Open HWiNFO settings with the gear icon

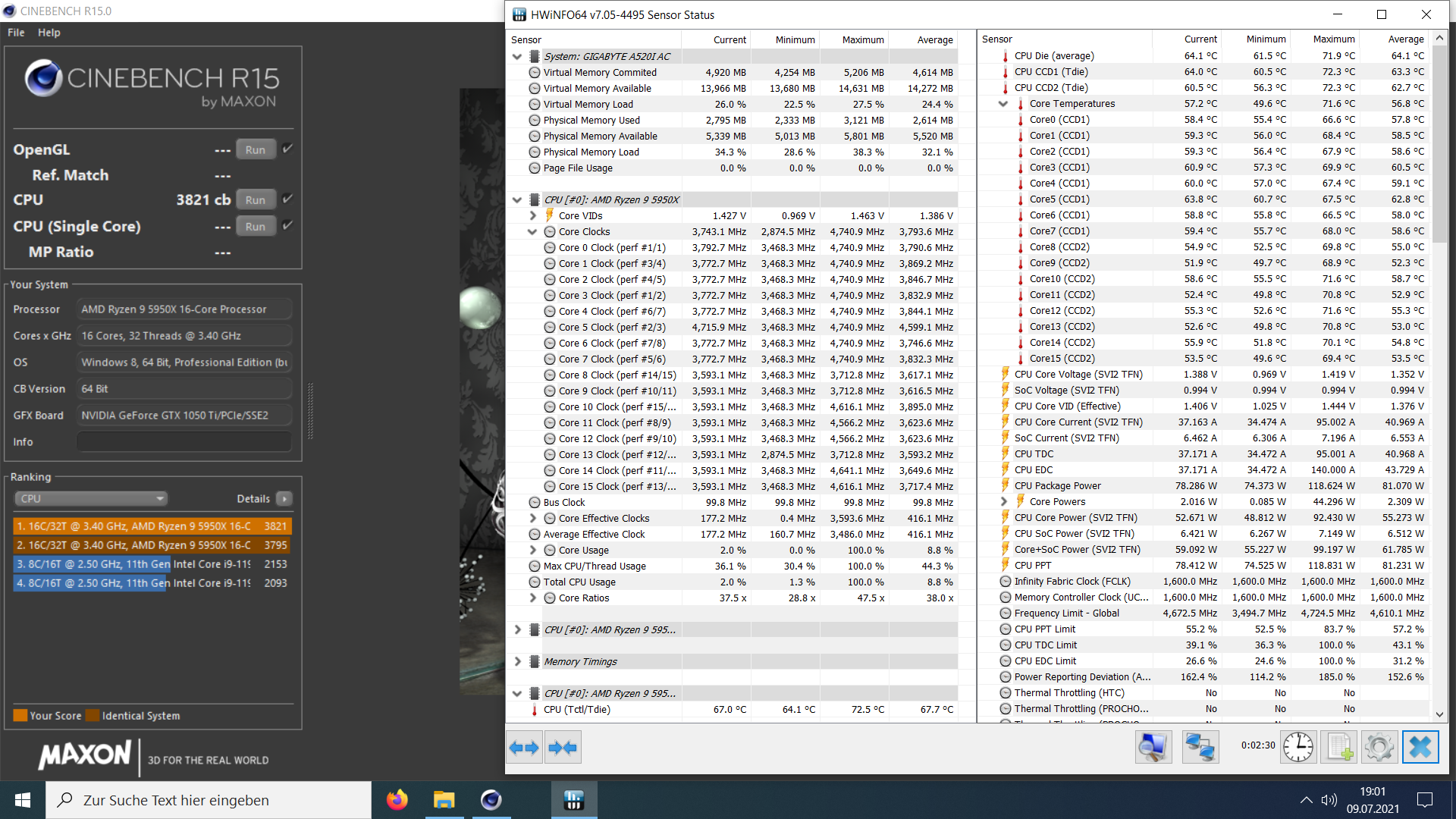coord(1379,747)
